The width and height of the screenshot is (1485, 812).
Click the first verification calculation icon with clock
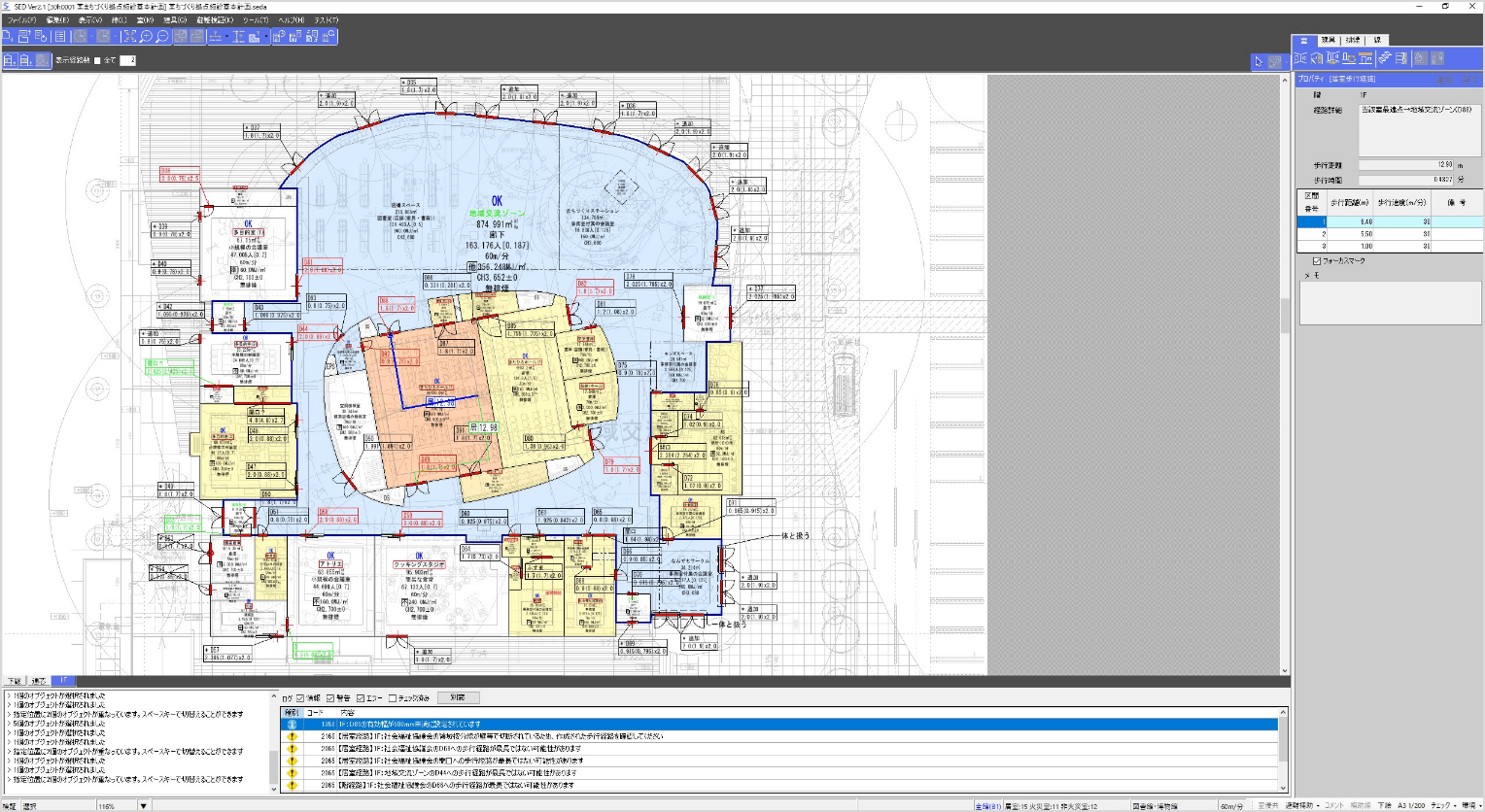tap(279, 36)
